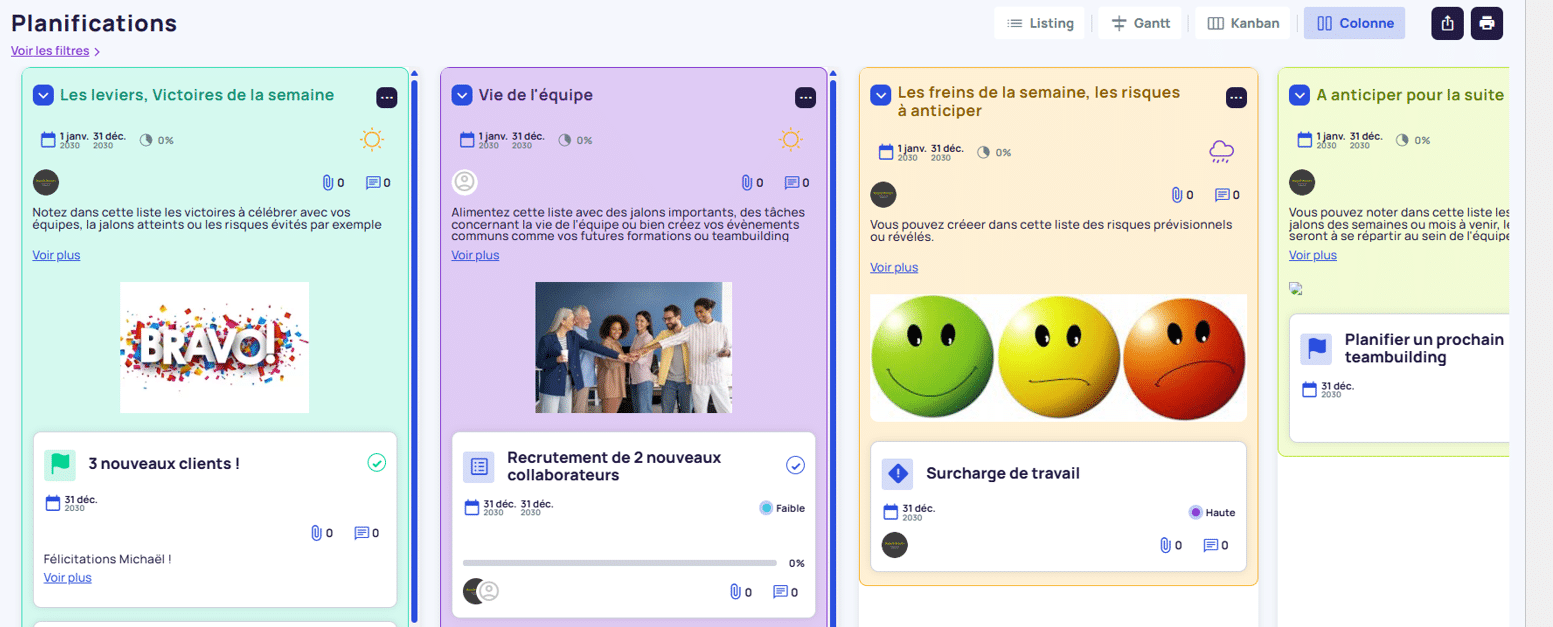Image resolution: width=1553 pixels, height=627 pixels.
Task: Toggle completion check on Recrutement de 2 nouveaux collaborateurs
Action: (796, 465)
